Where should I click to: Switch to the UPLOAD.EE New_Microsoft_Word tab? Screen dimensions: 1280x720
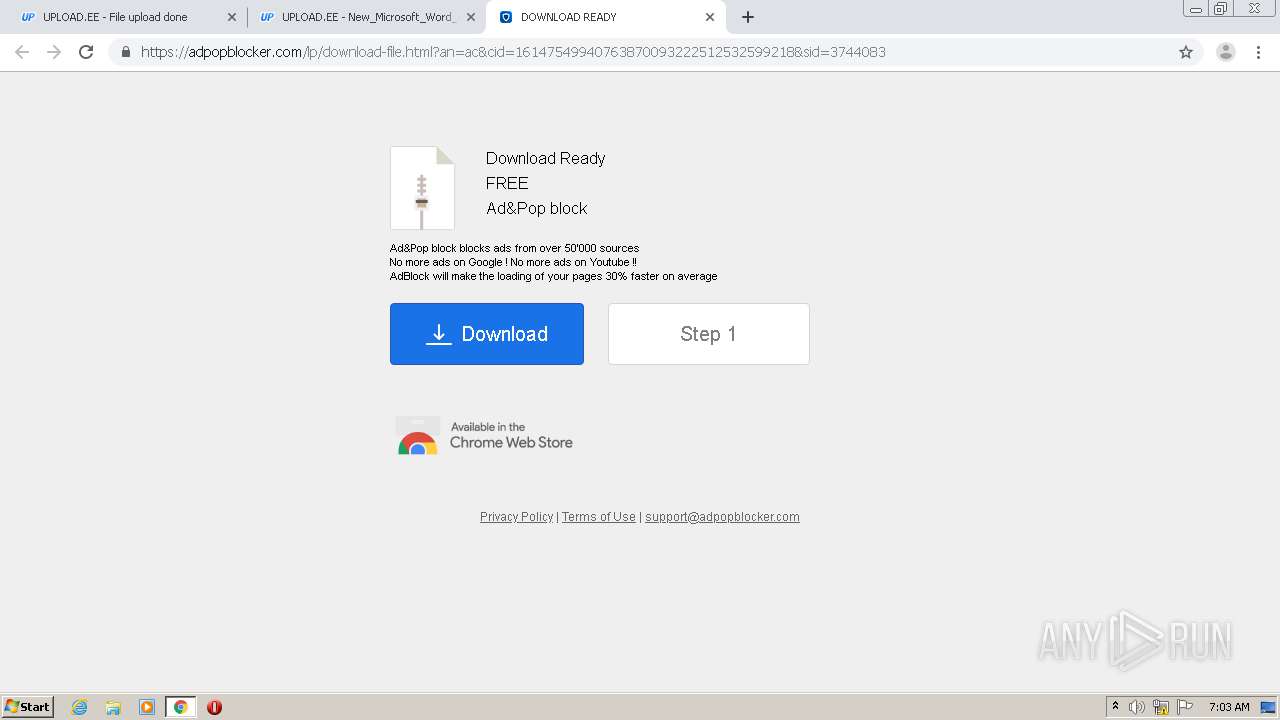366,17
